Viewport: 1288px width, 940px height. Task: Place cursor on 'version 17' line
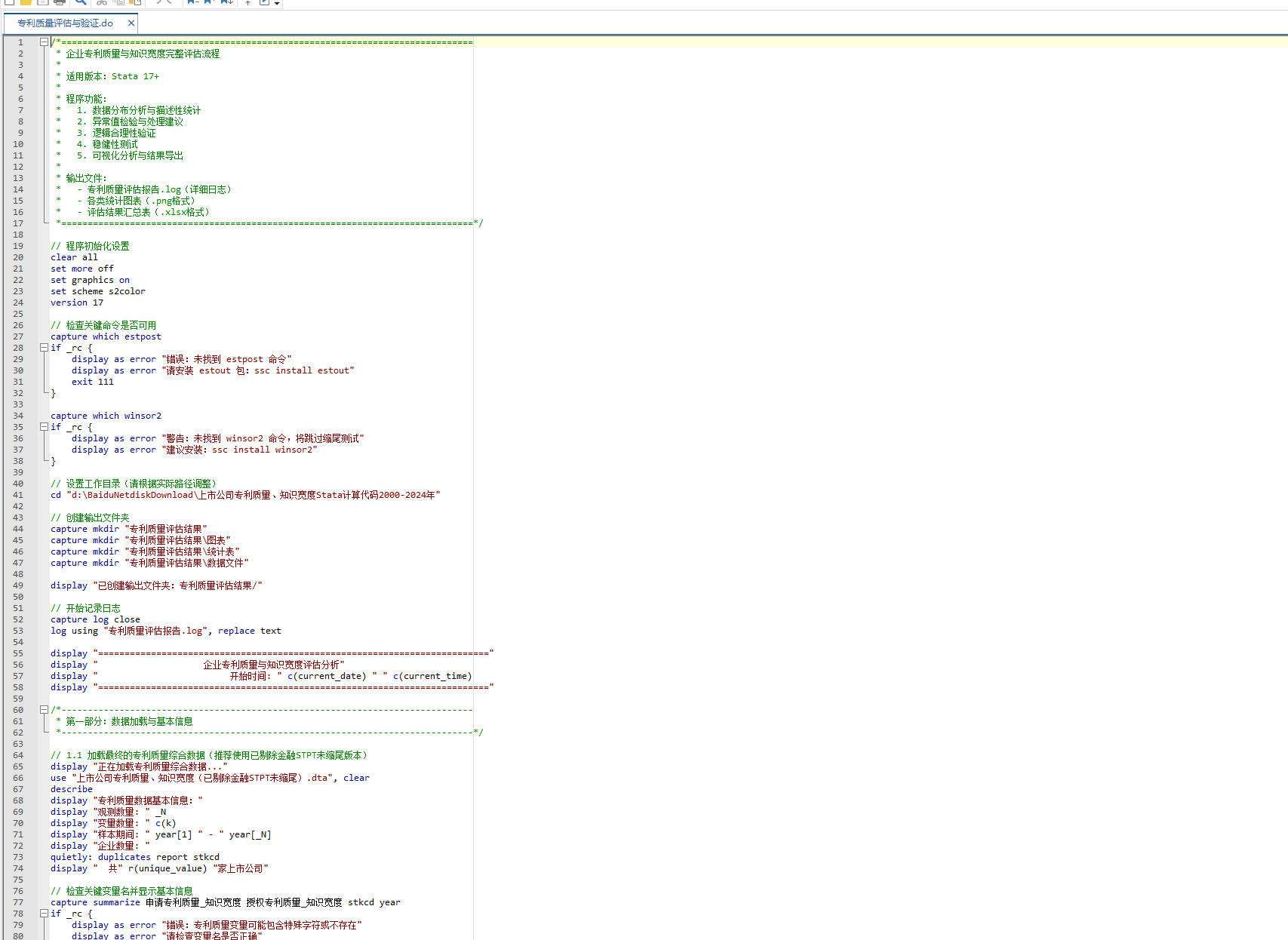click(x=77, y=303)
